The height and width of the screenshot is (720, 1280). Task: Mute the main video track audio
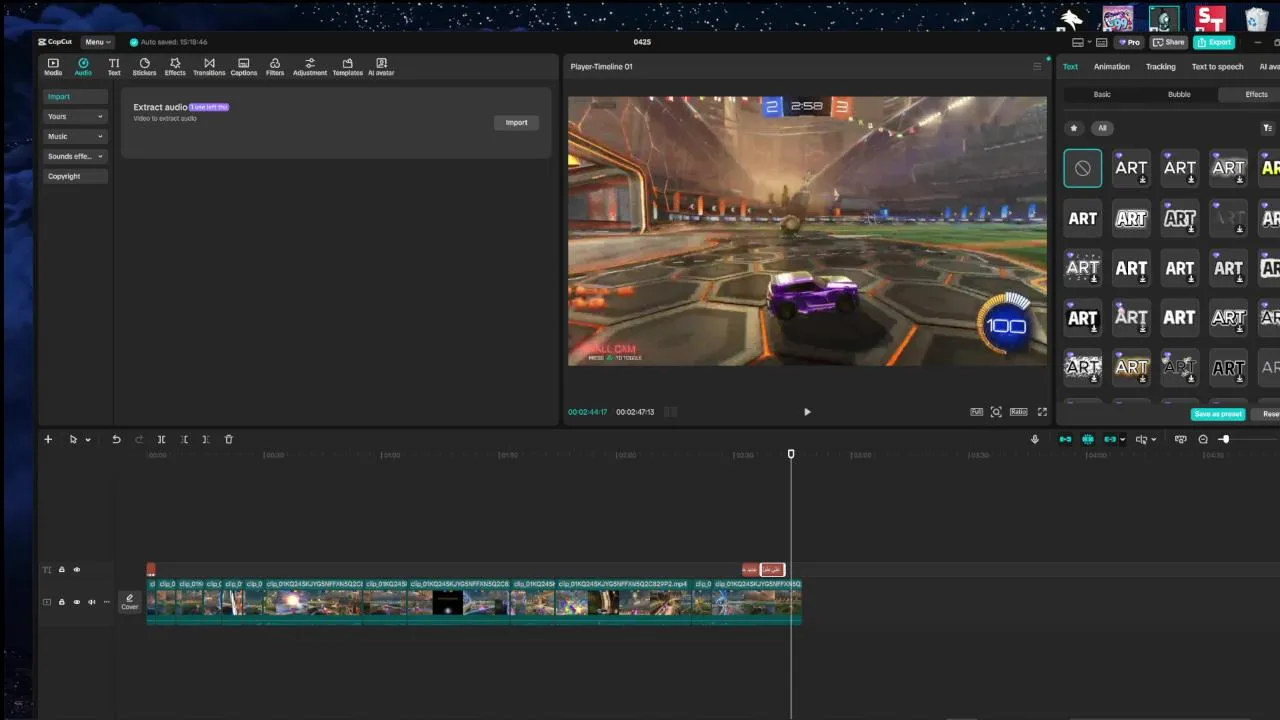(x=91, y=602)
